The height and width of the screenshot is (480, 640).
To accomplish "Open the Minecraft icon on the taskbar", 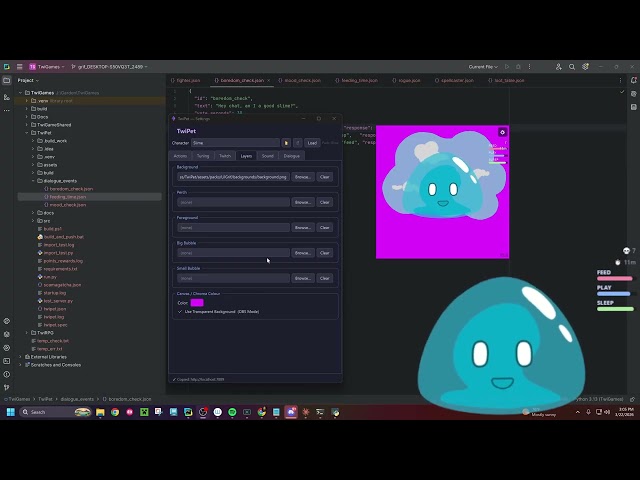I will [144, 412].
